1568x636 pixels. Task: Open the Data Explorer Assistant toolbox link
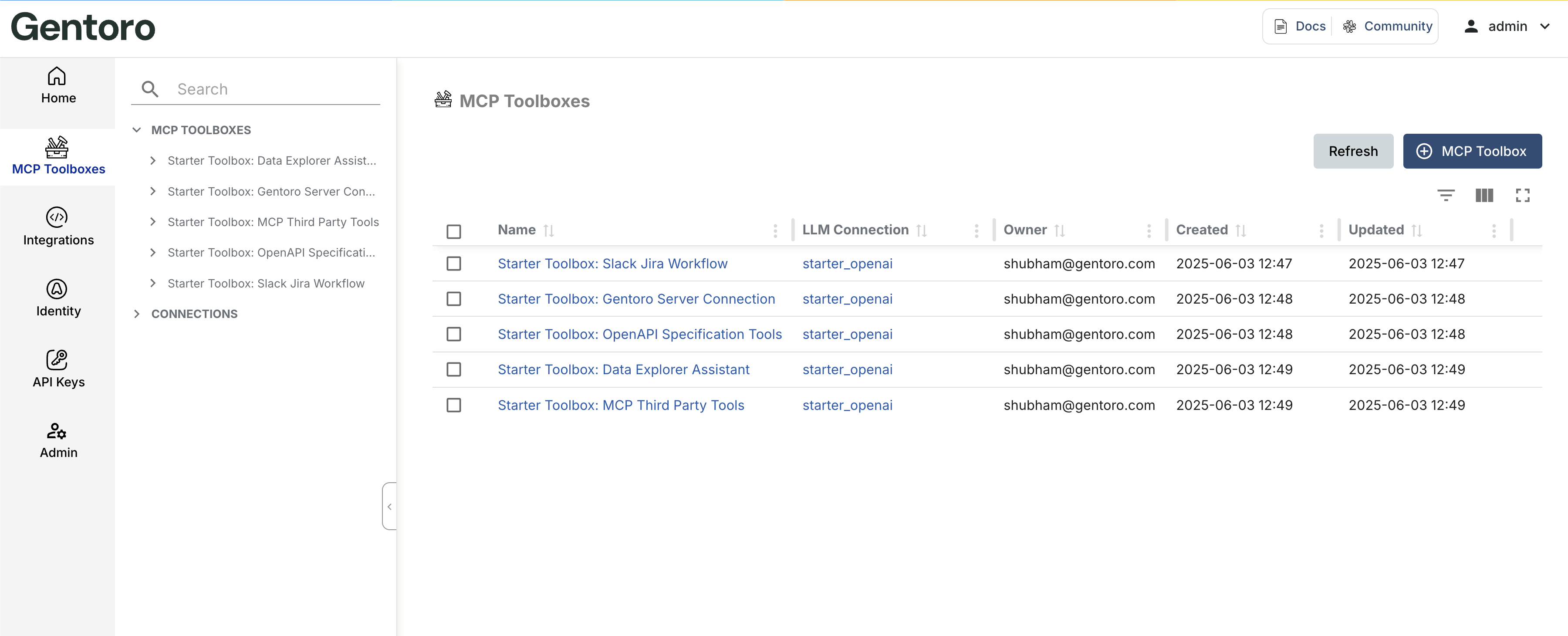[623, 369]
